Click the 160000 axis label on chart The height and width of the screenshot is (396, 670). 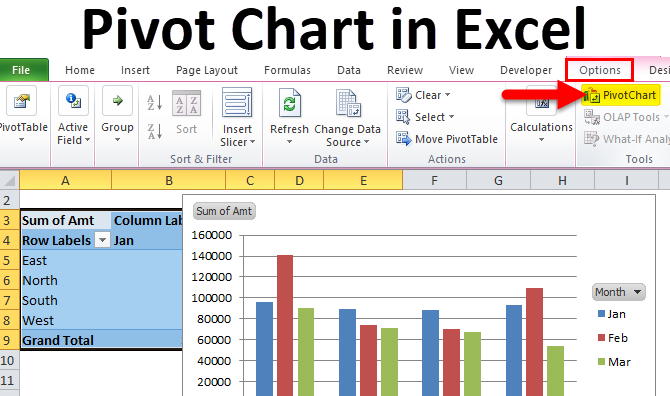click(x=212, y=235)
